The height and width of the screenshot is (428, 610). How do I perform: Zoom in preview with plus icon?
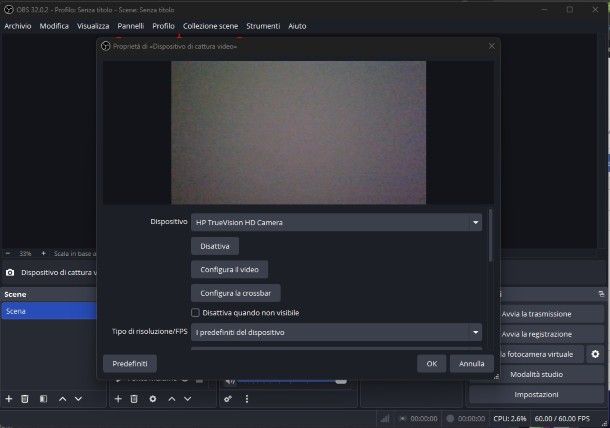pyautogui.click(x=43, y=254)
